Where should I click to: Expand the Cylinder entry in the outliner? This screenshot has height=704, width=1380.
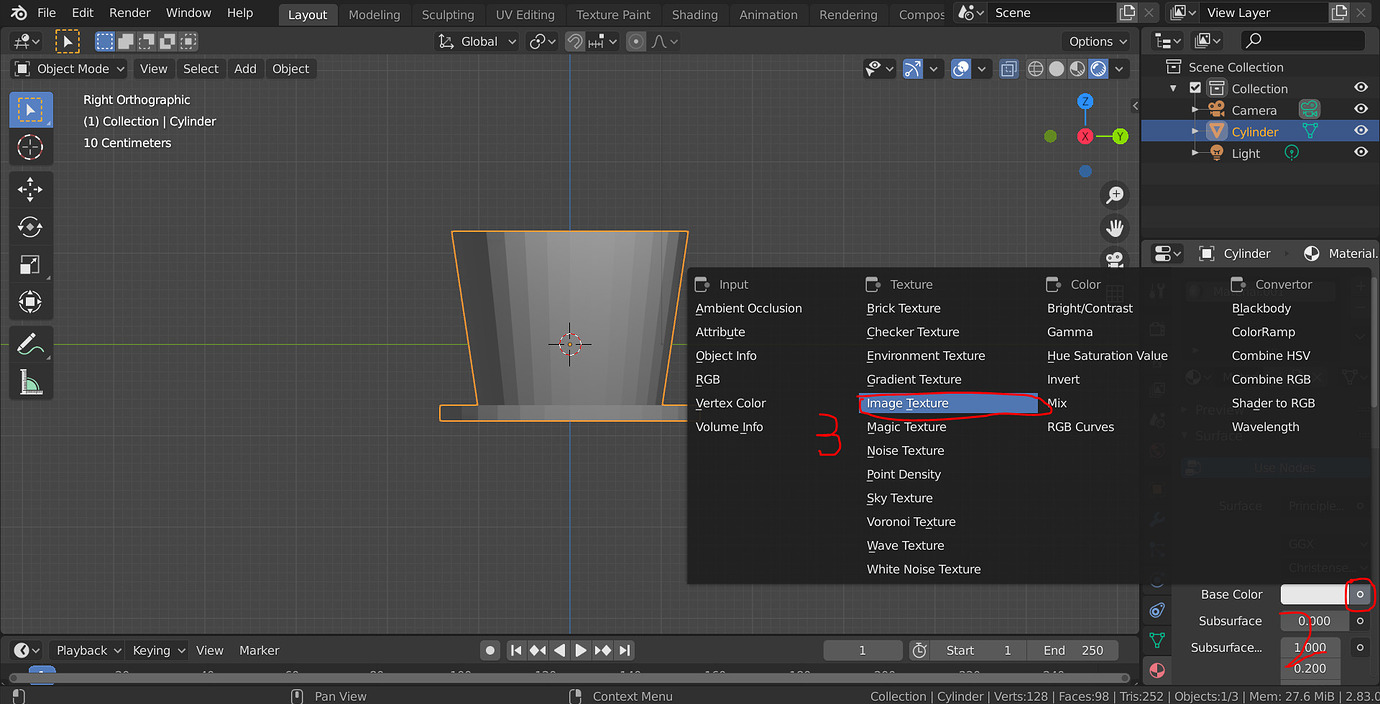point(1196,131)
